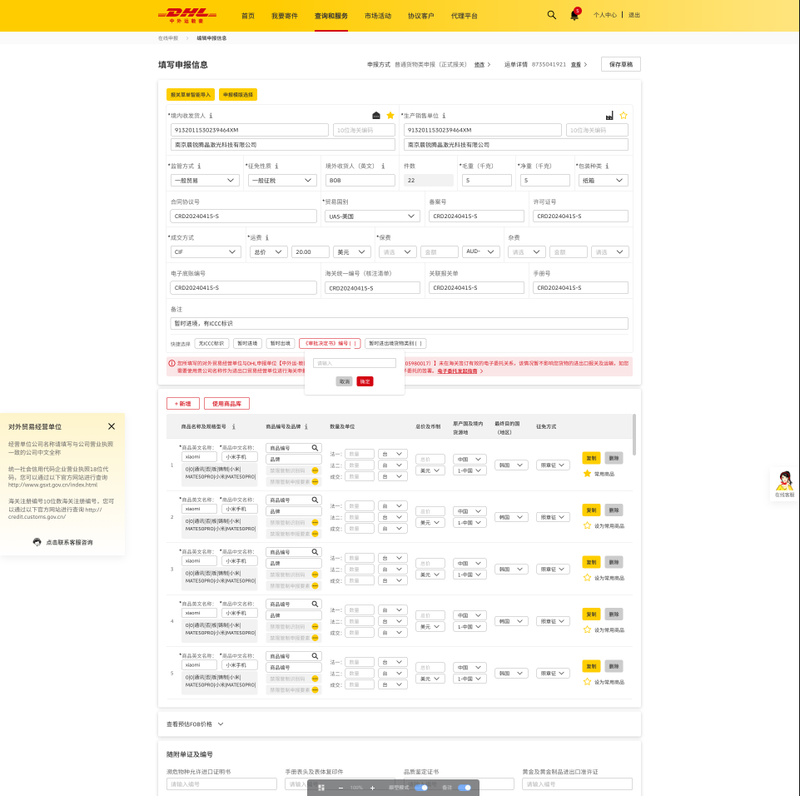Viewport: 800px width, 796px height.
Task: Click search icon in row 3 商品编号 field
Action: pyautogui.click(x=315, y=552)
